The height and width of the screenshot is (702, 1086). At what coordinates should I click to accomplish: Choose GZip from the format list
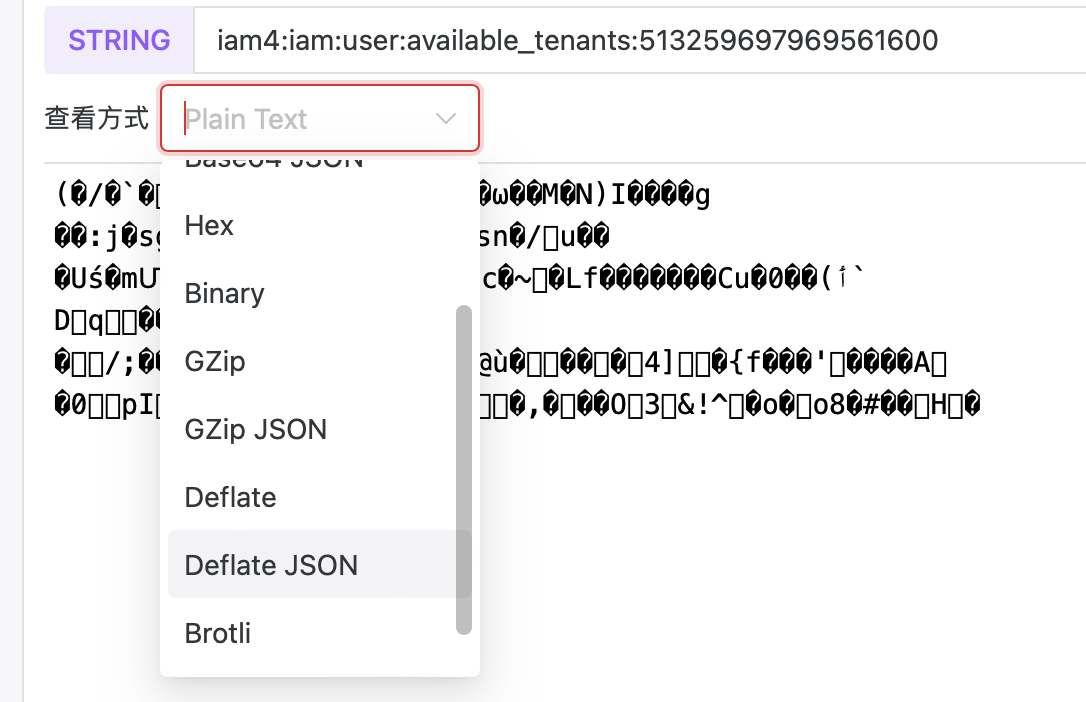point(213,361)
